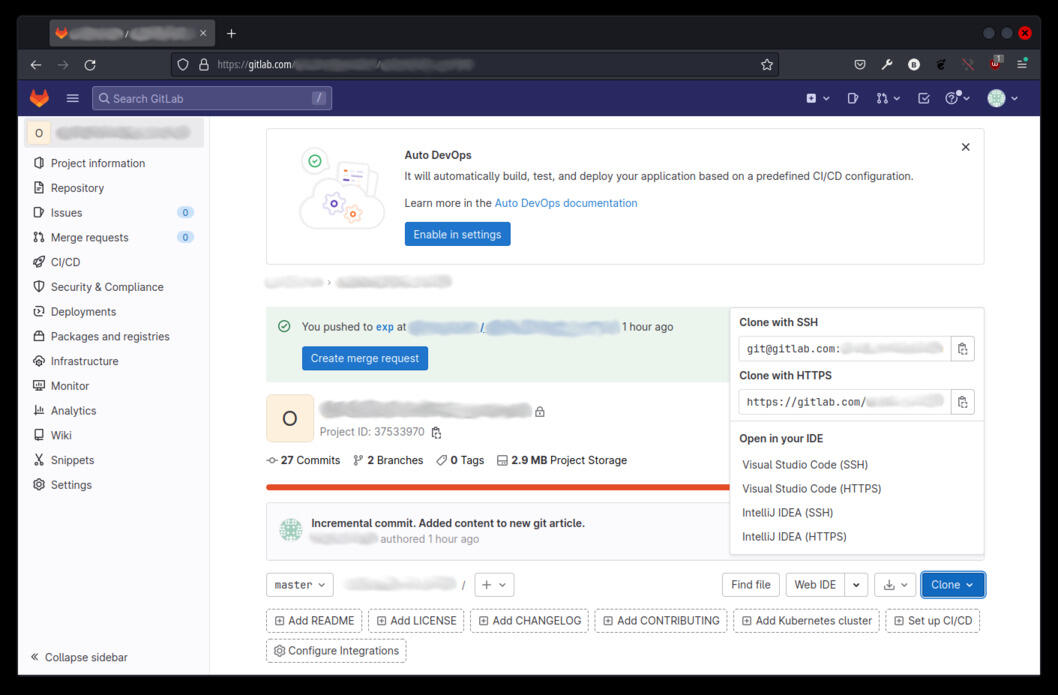This screenshot has height=695, width=1058.
Task: Click the GitLab fox logo in header
Action: click(x=39, y=99)
